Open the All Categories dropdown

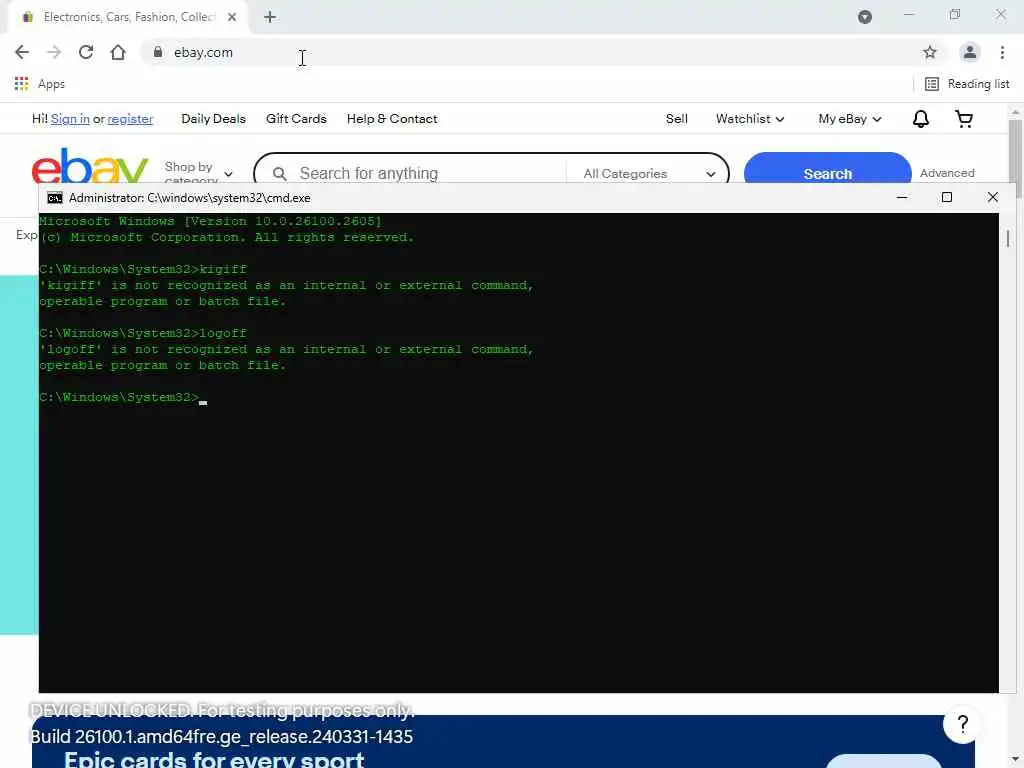coord(649,174)
